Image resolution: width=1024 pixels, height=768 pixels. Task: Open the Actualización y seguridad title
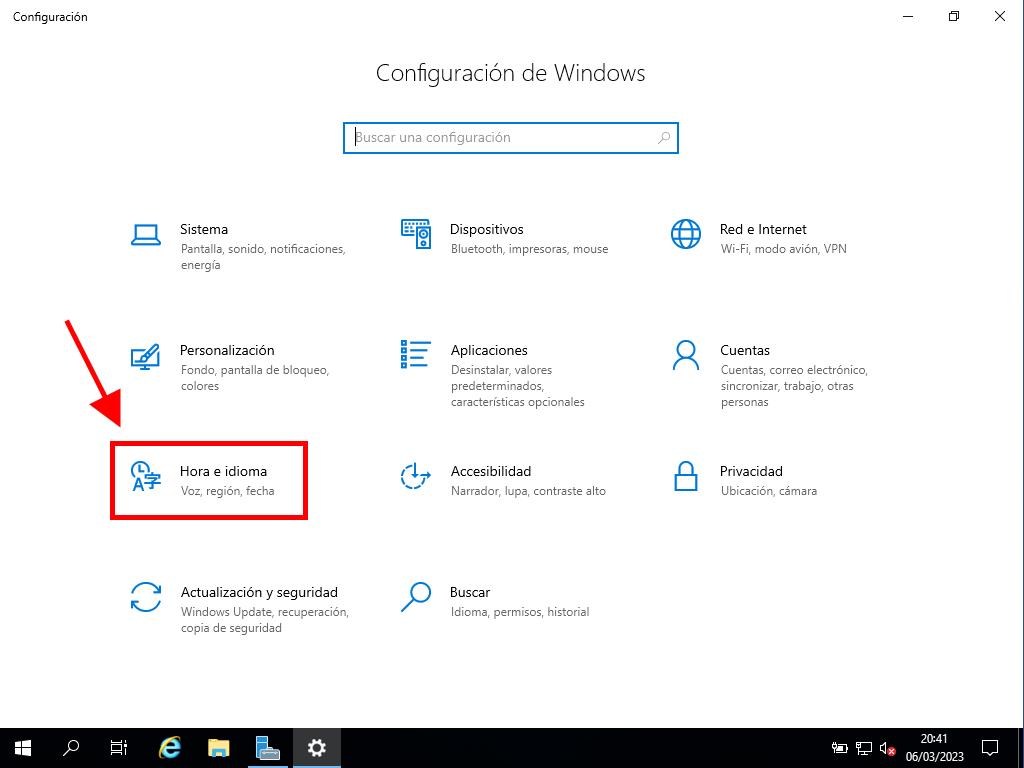coord(259,592)
